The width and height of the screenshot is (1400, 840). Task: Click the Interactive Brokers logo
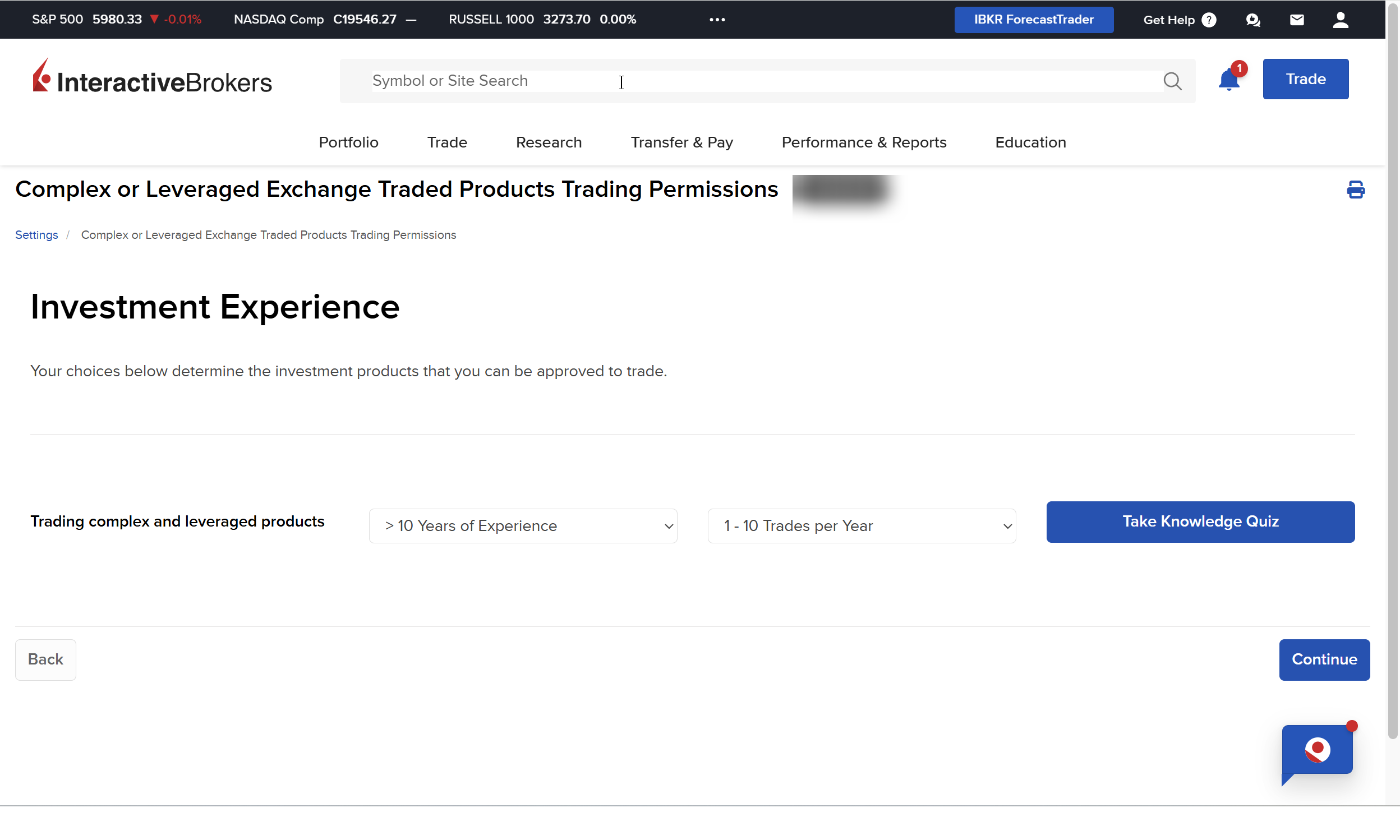(x=151, y=78)
